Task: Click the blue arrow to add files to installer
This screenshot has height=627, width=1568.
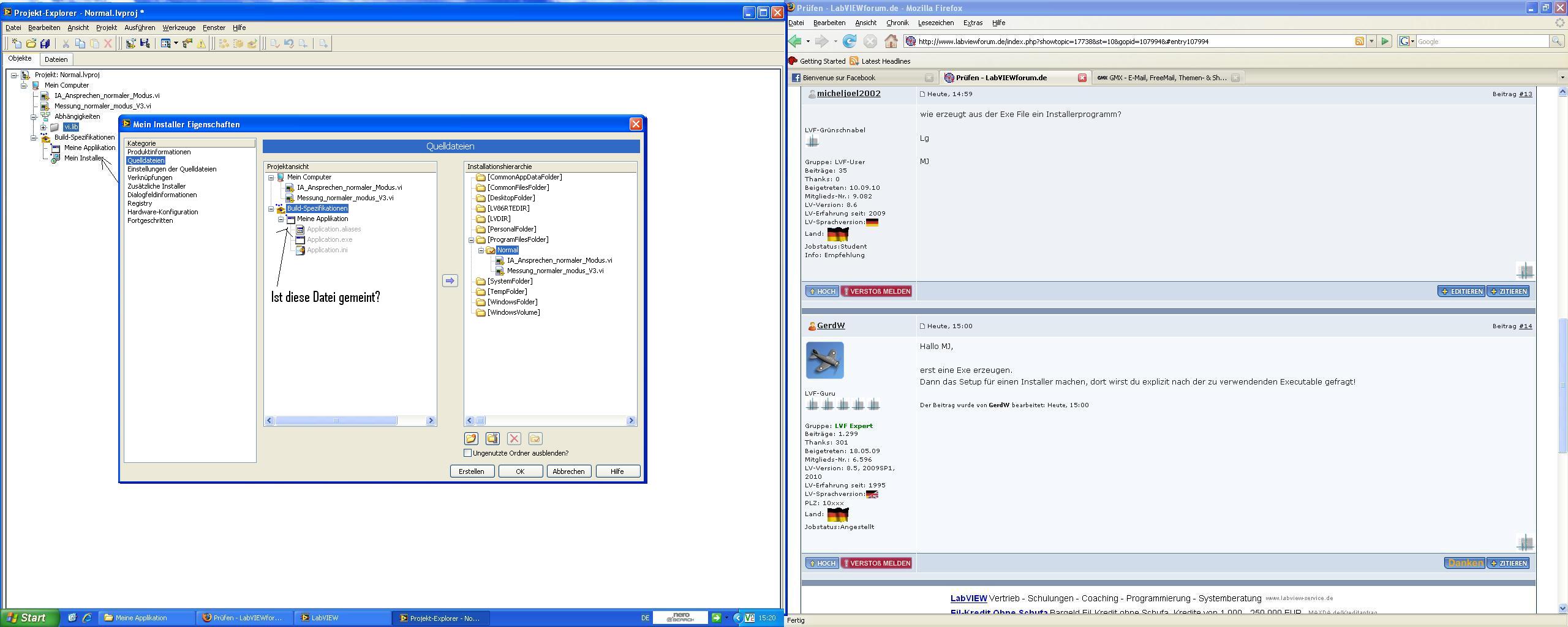Action: tap(450, 280)
